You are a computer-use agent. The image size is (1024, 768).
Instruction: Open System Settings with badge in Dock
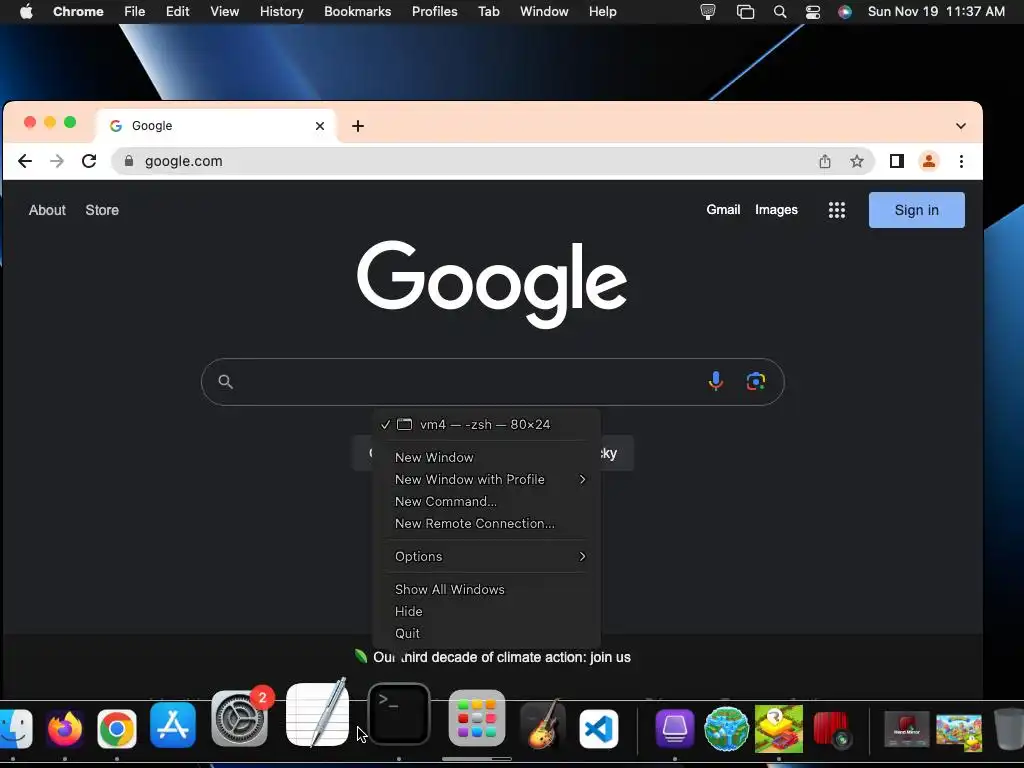240,718
